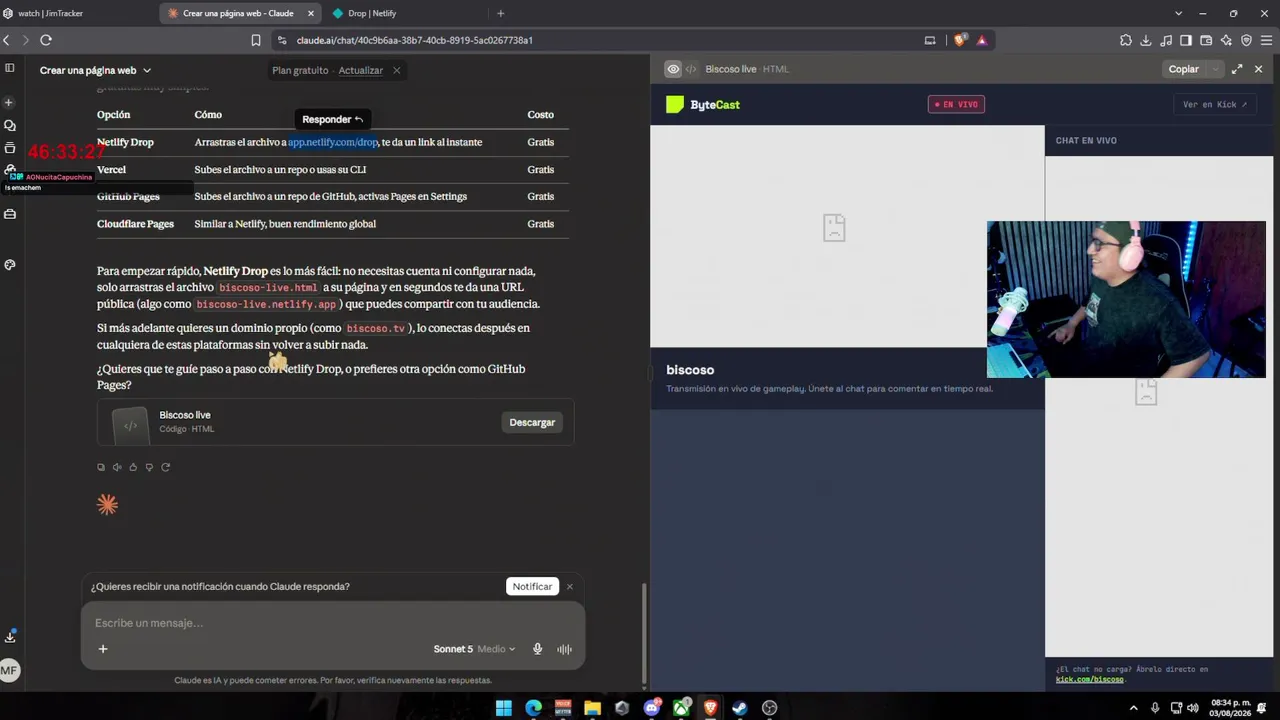Image resolution: width=1280 pixels, height=720 pixels.
Task: Open the kick.com/biscoso link
Action: coord(1090,680)
